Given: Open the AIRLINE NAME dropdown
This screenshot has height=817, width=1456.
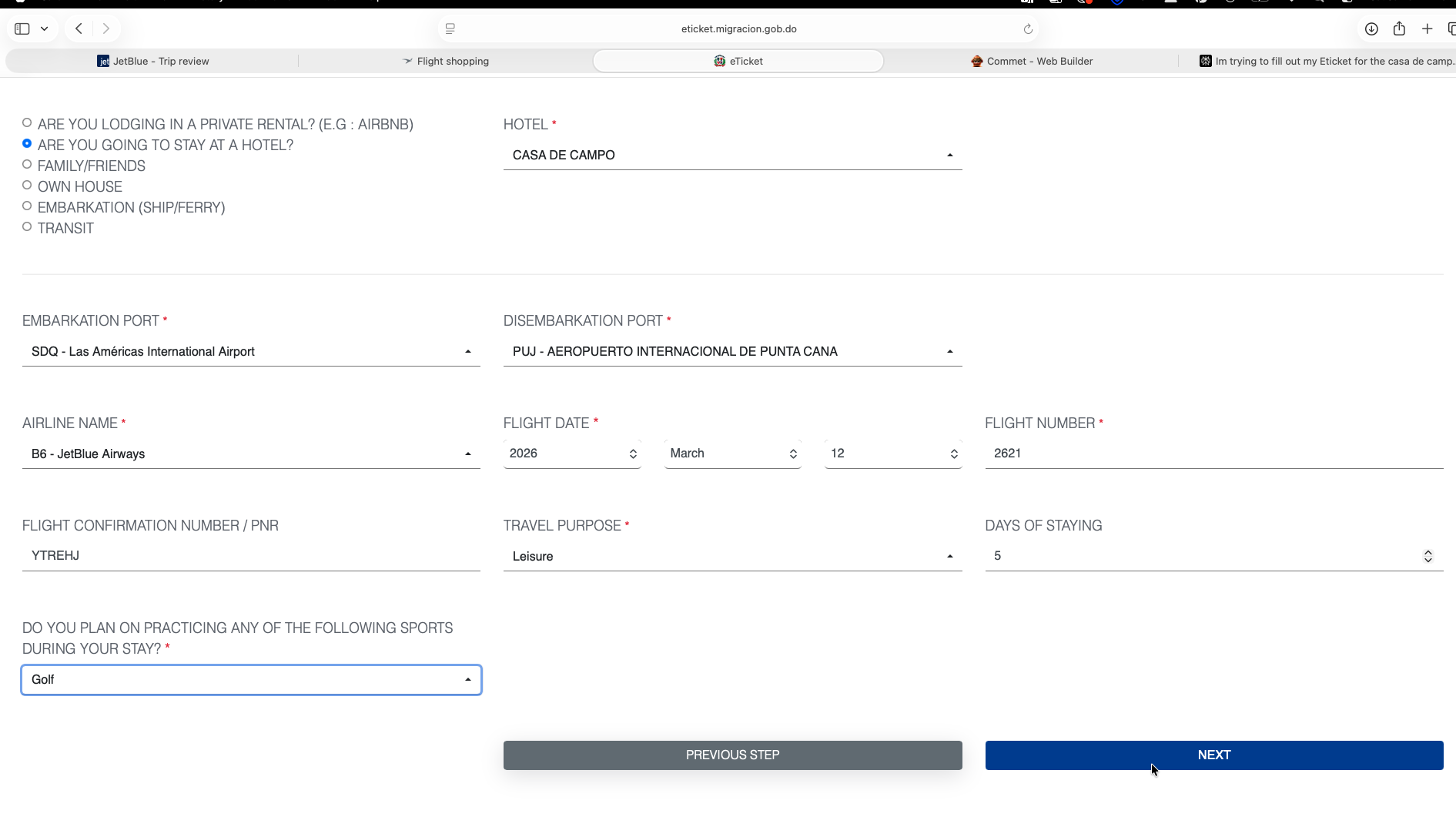Looking at the screenshot, I should click(467, 454).
